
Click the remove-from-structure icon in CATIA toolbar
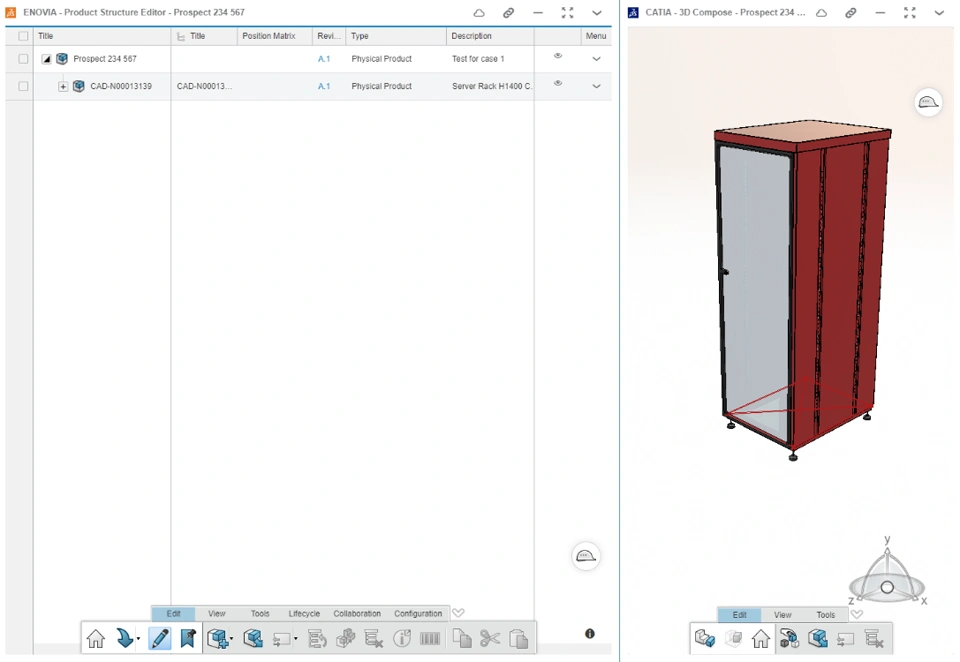(x=874, y=639)
